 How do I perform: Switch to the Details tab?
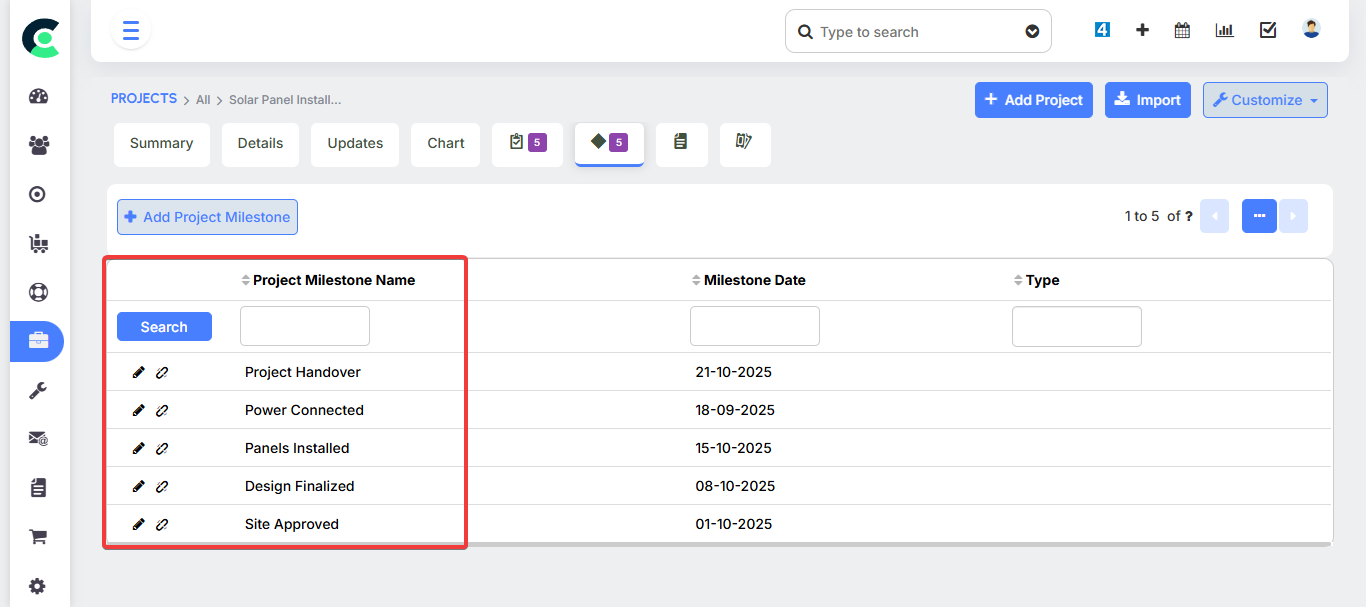pyautogui.click(x=260, y=144)
